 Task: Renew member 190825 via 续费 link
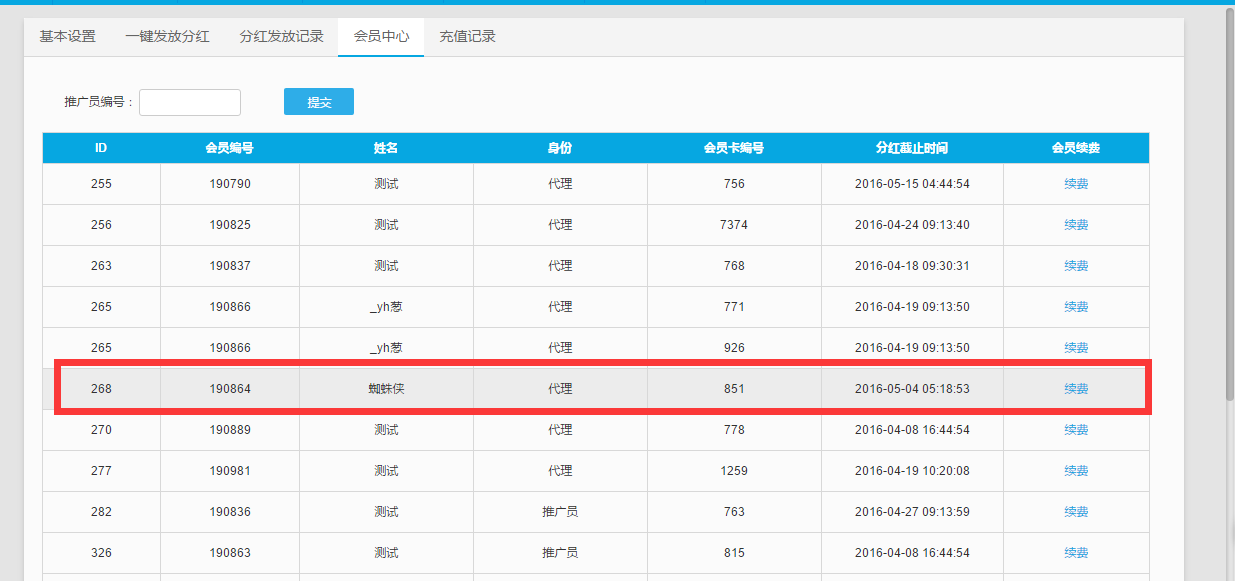1076,225
